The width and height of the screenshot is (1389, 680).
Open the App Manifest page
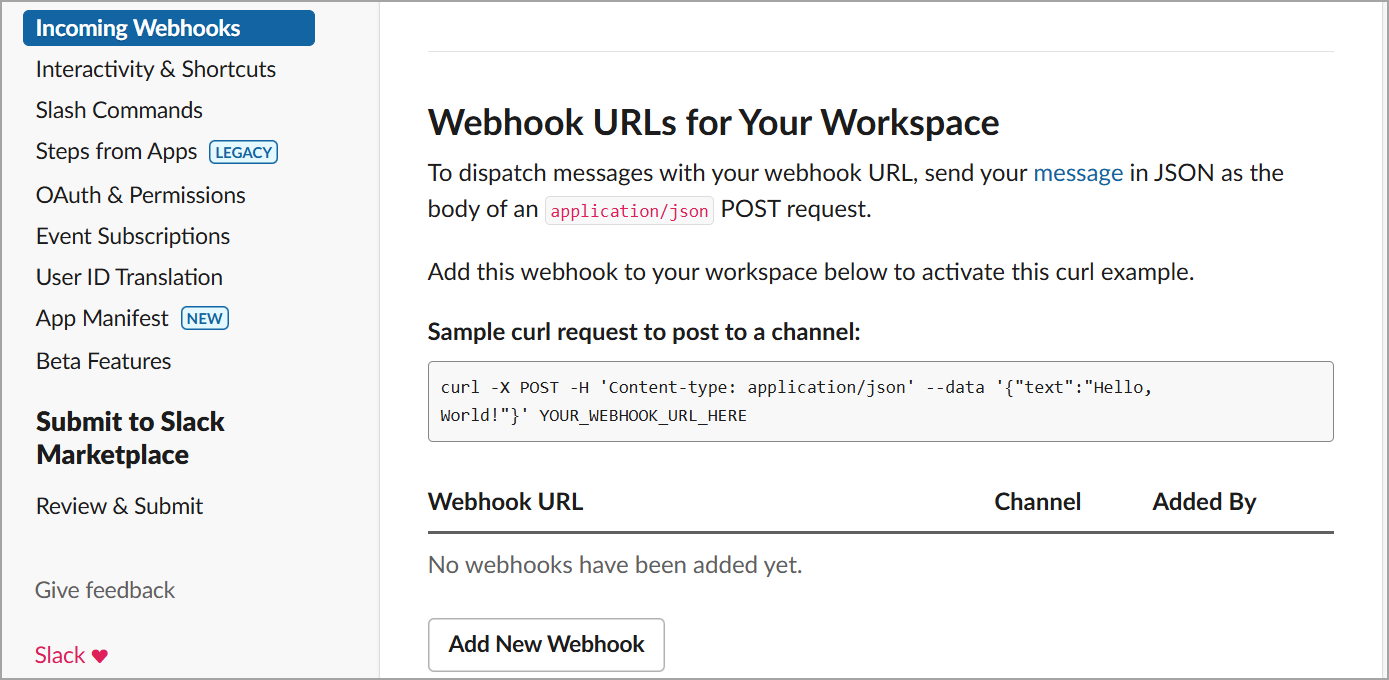pyautogui.click(x=102, y=319)
